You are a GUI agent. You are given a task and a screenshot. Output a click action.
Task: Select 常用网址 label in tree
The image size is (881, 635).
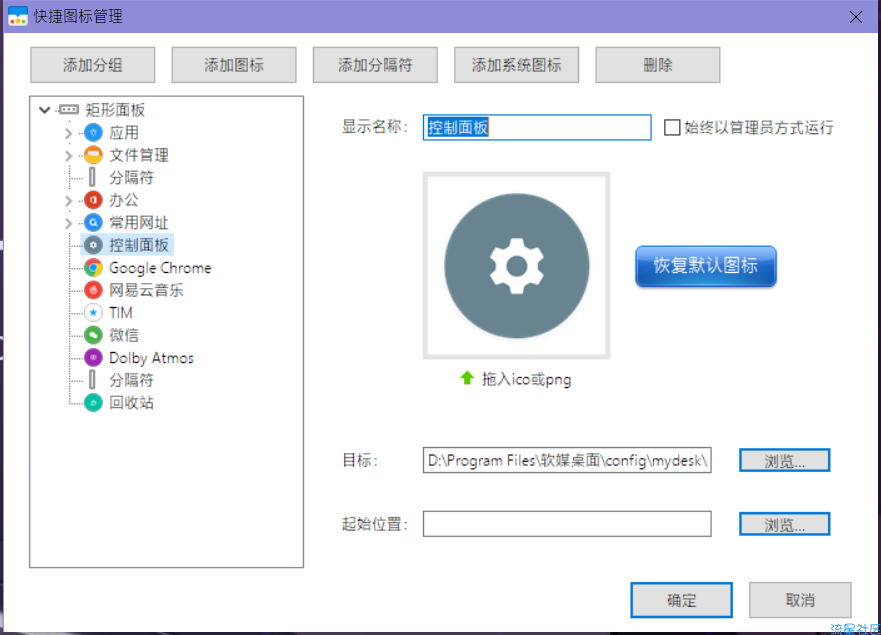click(x=139, y=223)
